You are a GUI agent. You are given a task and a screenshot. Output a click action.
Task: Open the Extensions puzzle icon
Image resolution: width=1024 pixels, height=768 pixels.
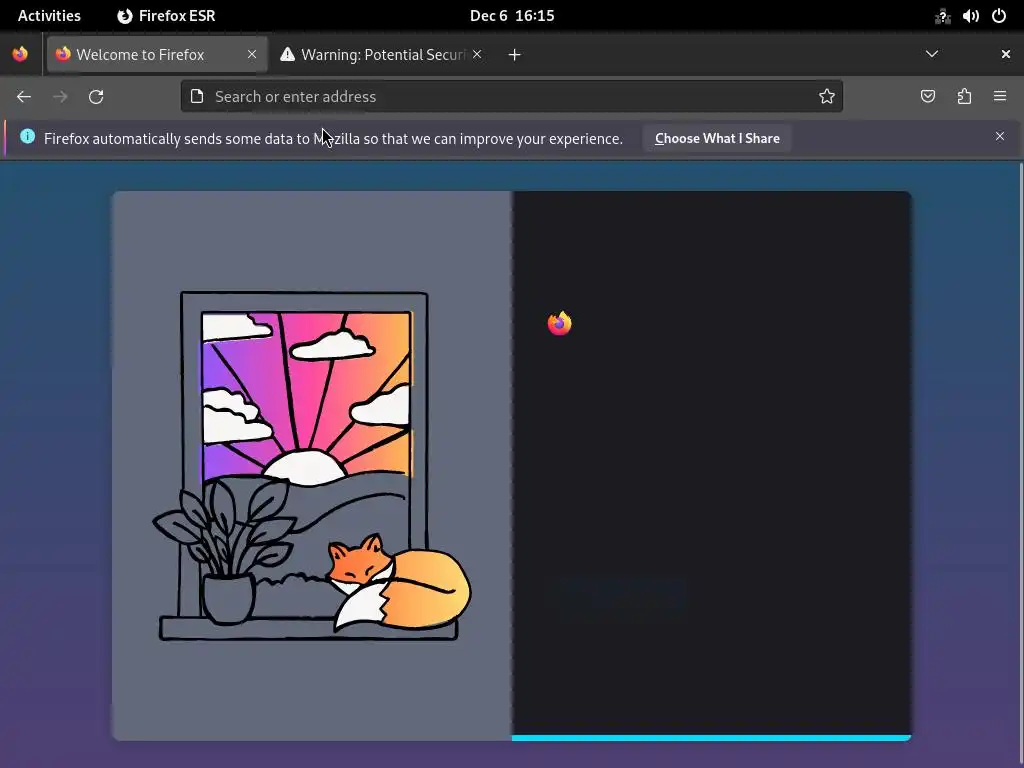pos(964,97)
